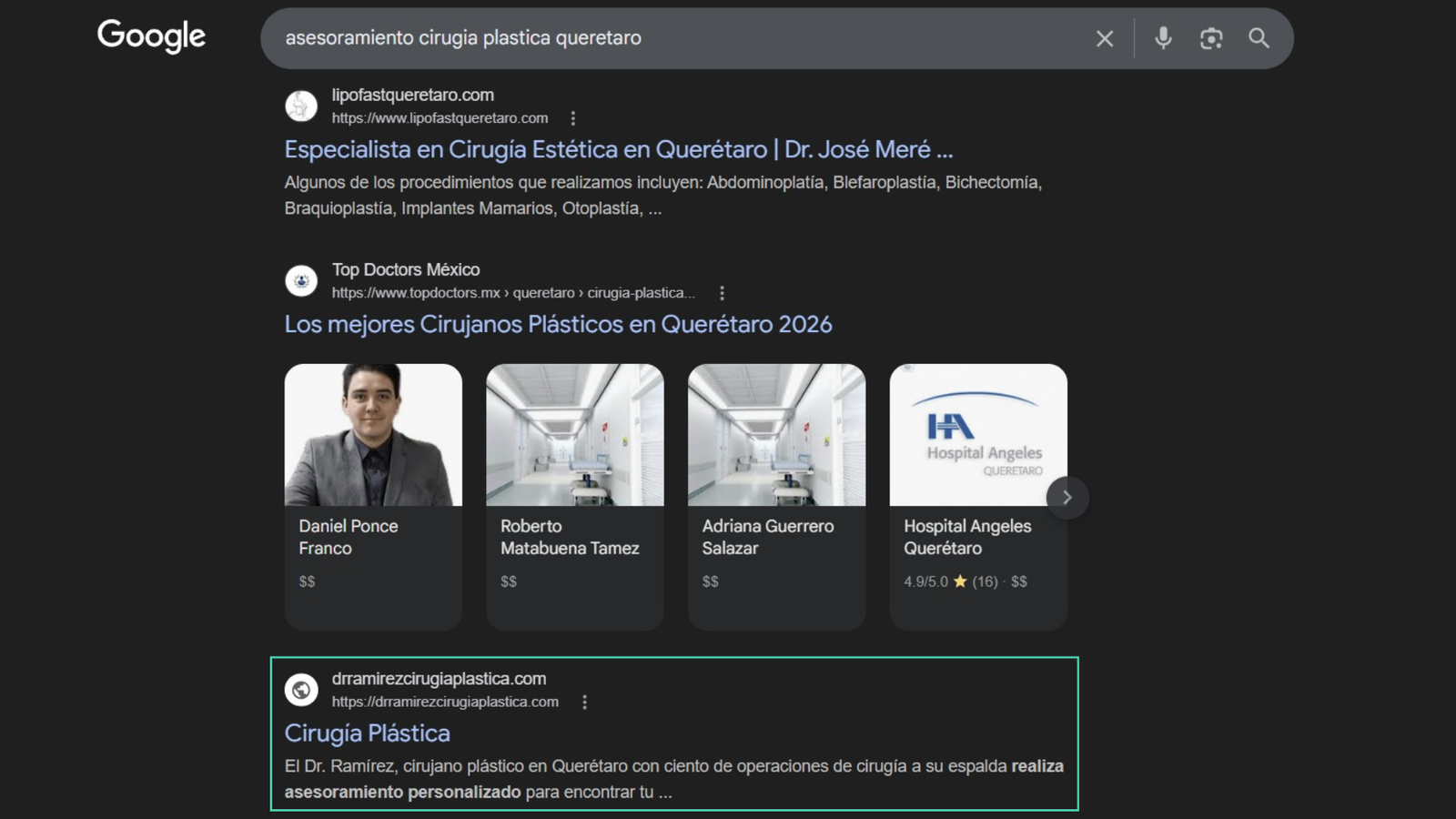Select Roberto Matabuena Tamez card image
The height and width of the screenshot is (819, 1456).
pyautogui.click(x=574, y=435)
